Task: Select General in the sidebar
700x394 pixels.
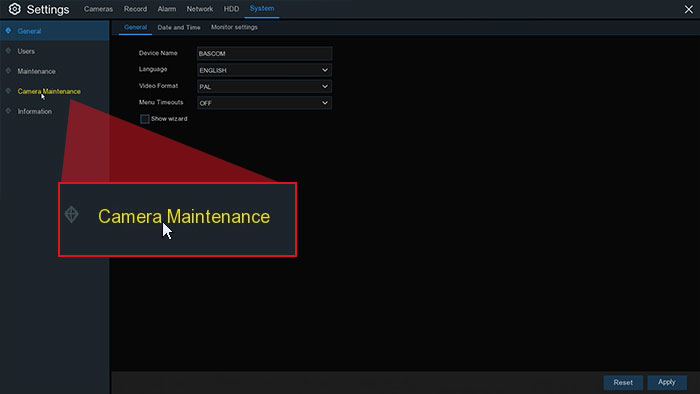Action: [x=54, y=31]
